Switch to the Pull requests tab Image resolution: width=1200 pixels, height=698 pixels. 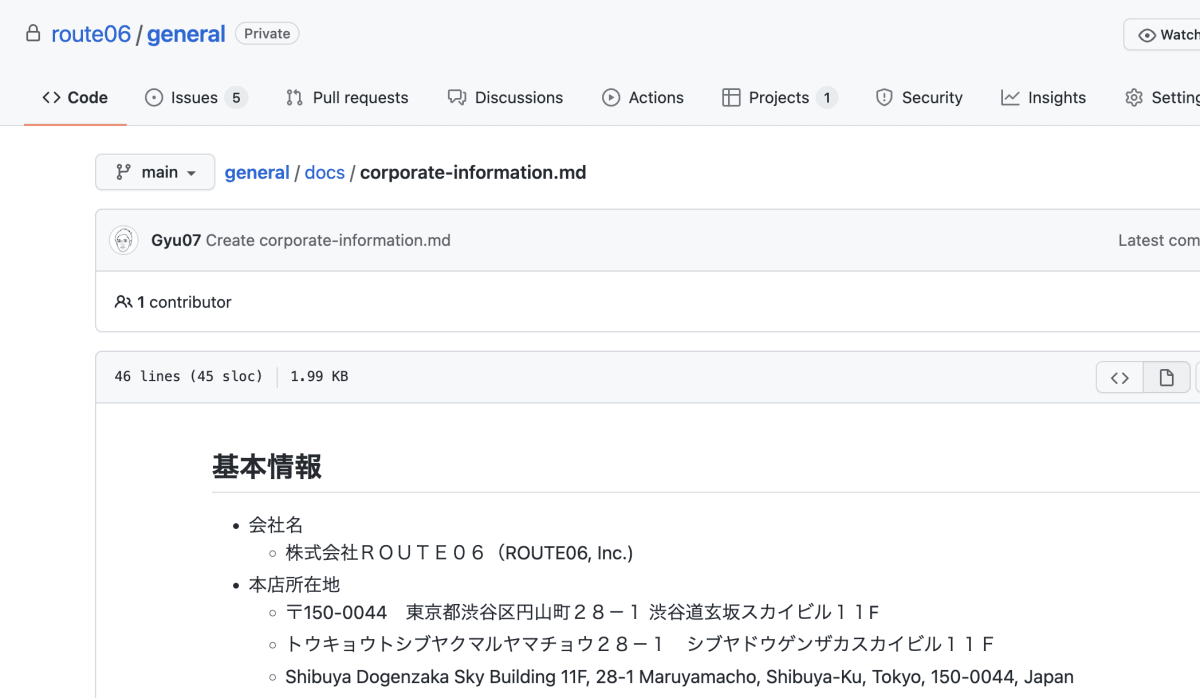click(x=347, y=97)
